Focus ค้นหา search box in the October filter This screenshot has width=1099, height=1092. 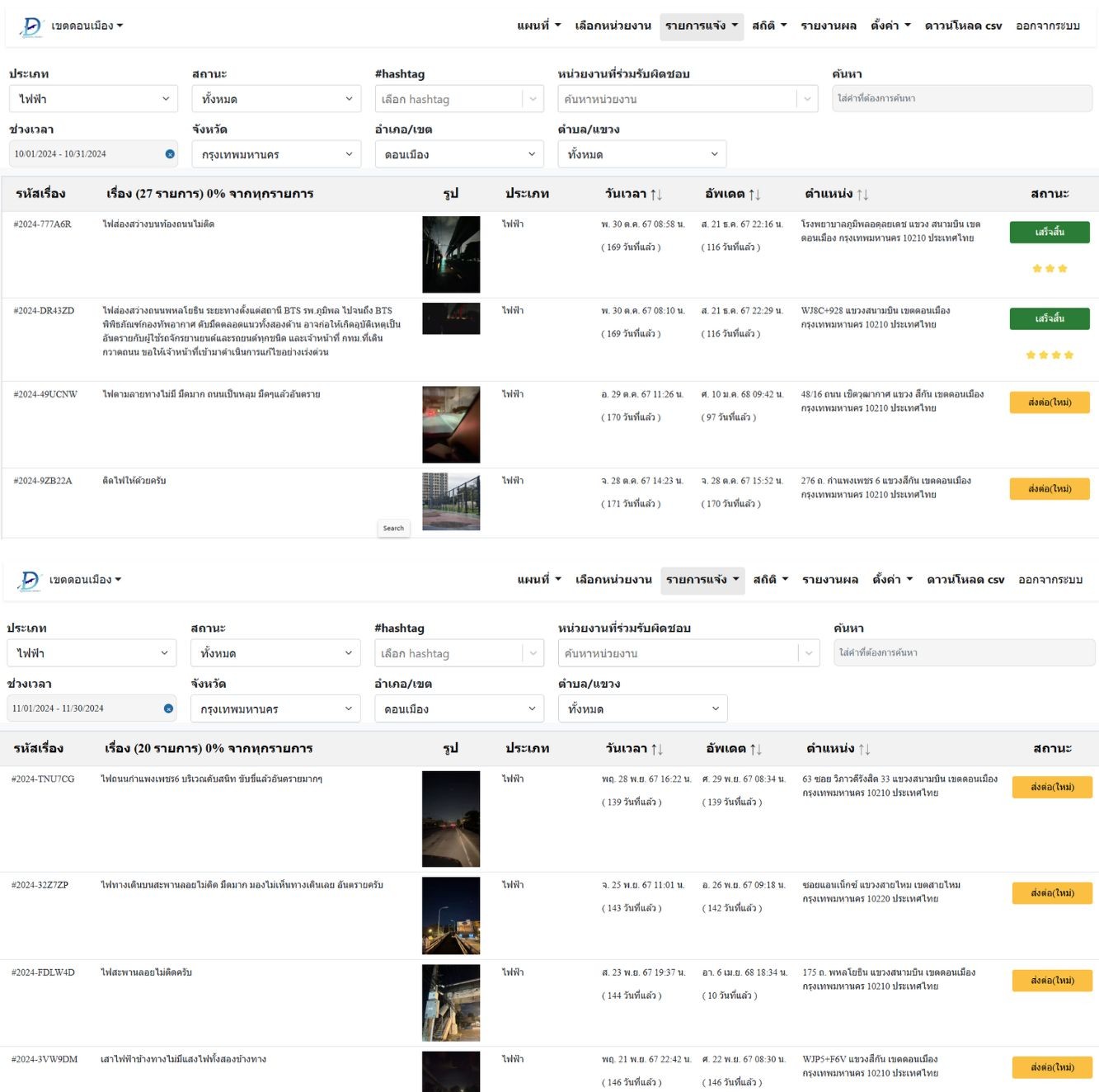point(962,98)
